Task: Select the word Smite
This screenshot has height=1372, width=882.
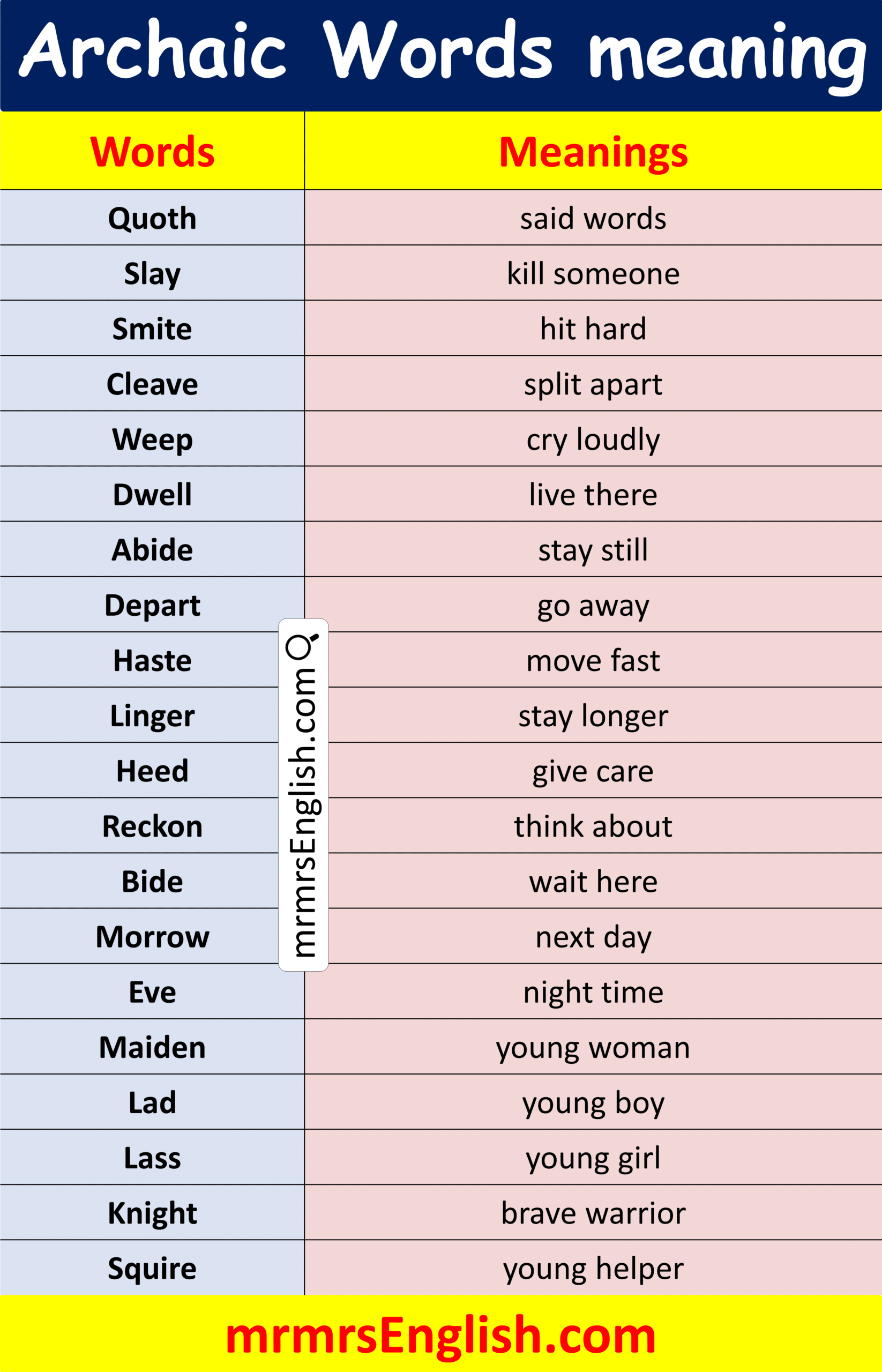Action: pyautogui.click(x=152, y=329)
